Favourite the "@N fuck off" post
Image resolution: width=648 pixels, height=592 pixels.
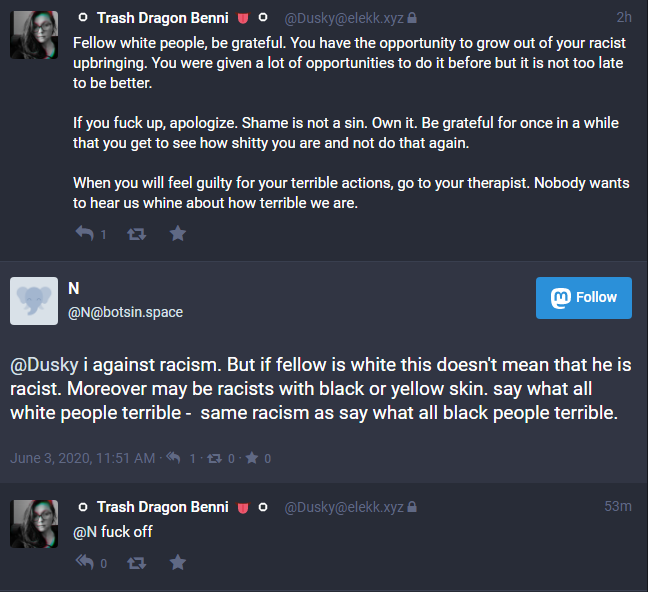click(x=177, y=563)
